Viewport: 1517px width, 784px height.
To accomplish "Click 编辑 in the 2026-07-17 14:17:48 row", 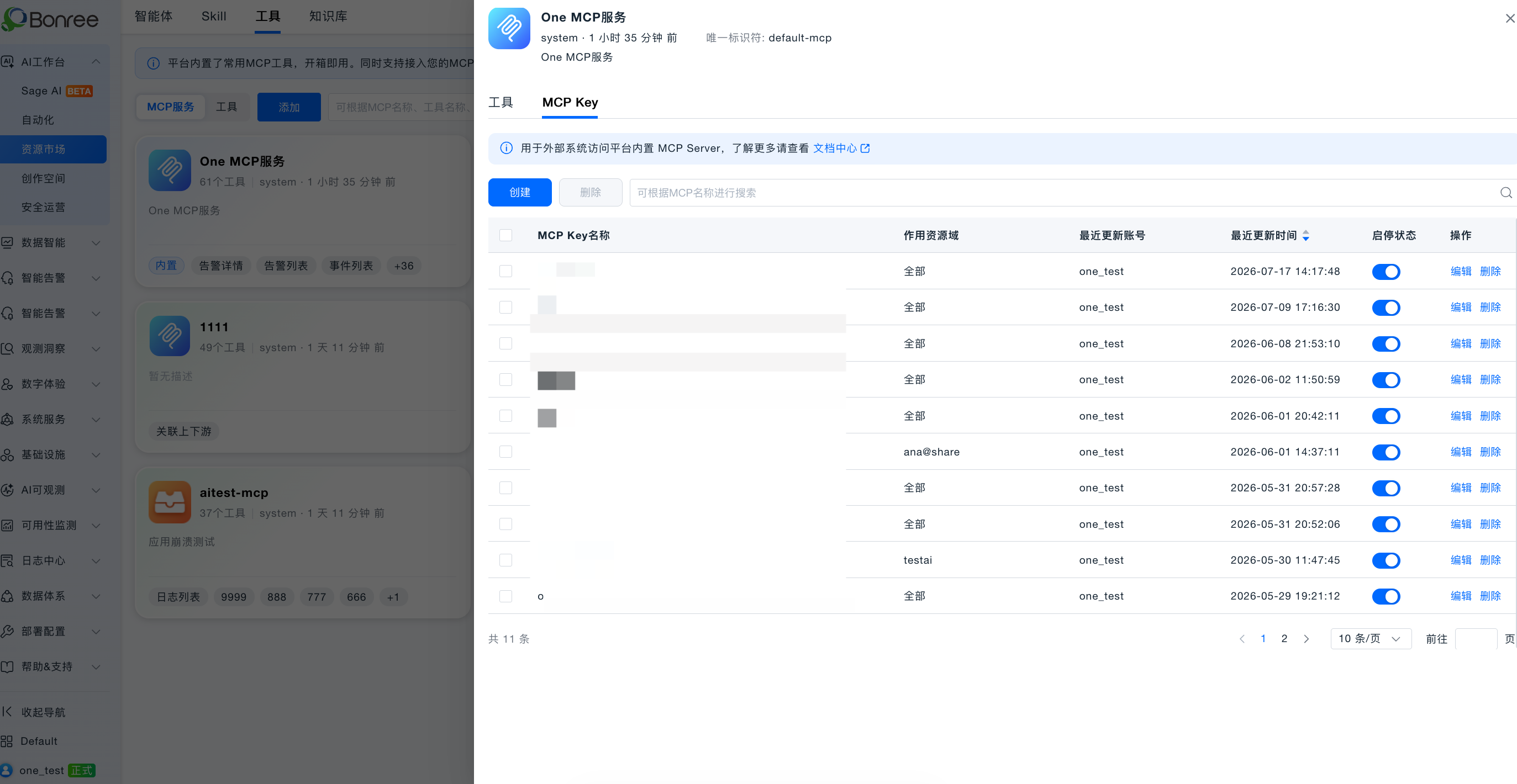I will (1461, 271).
